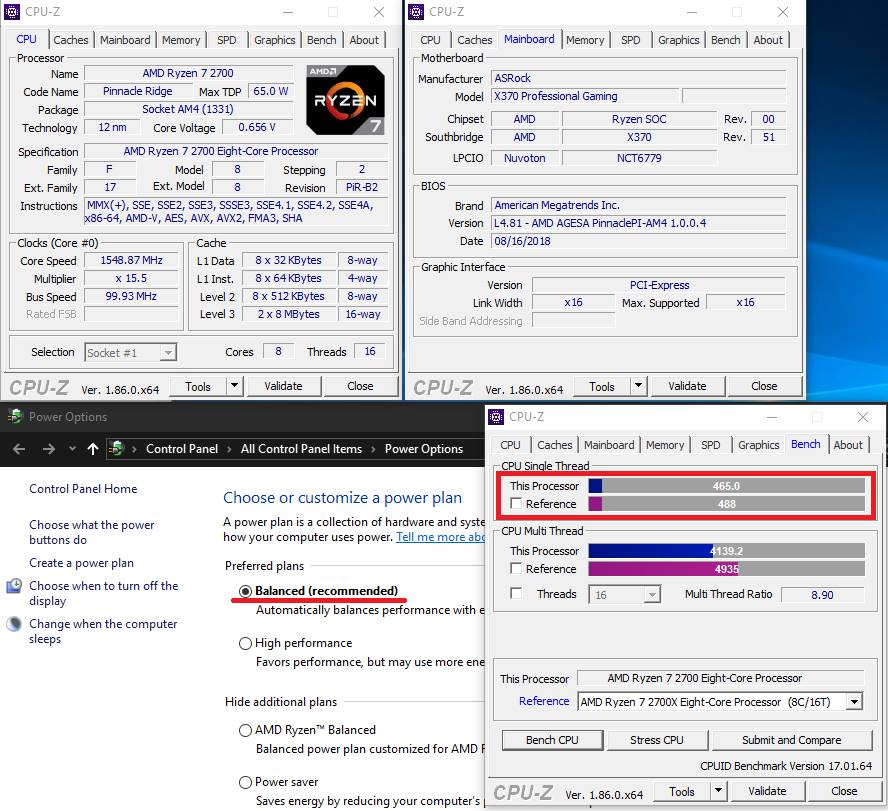The width and height of the screenshot is (888, 811).
Task: Click the Core Voltage 0.656 V value
Action: coord(257,127)
